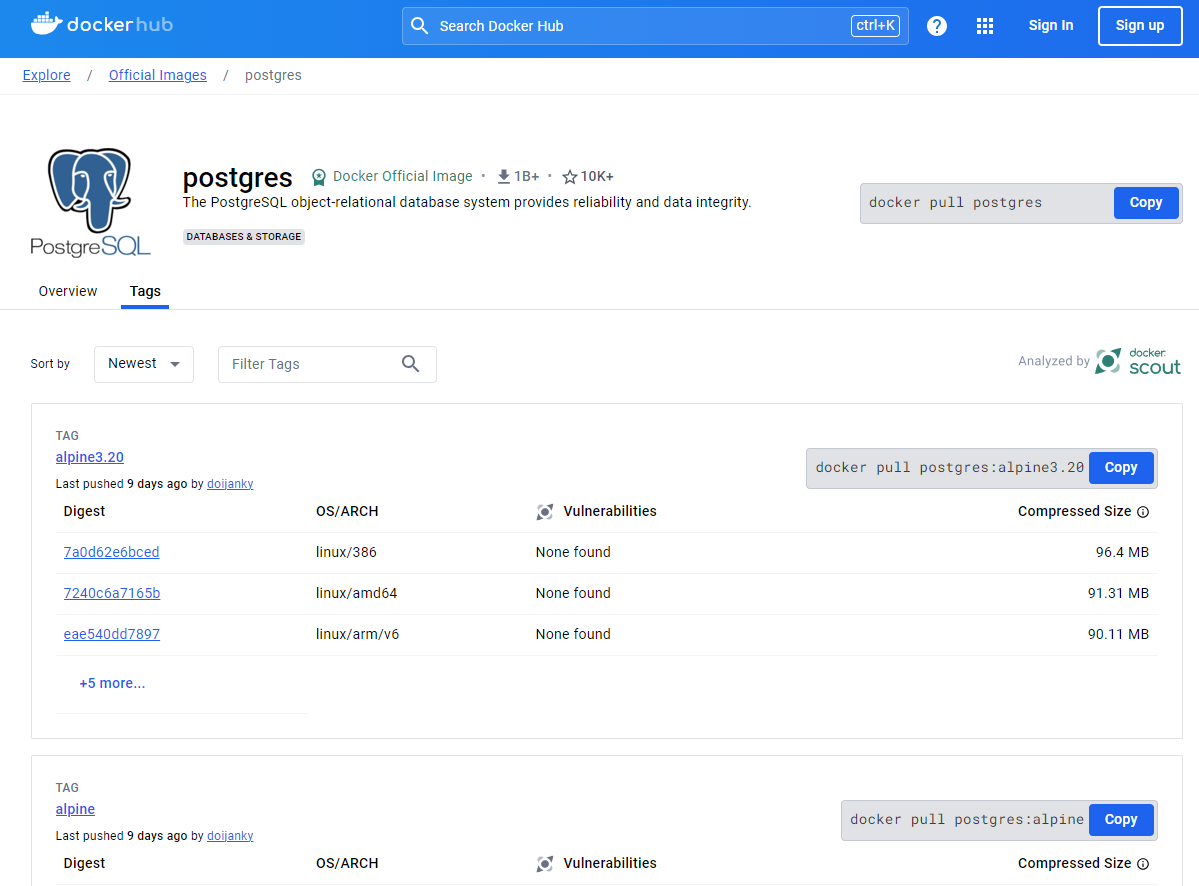Open the apps grid menu icon
1199x886 pixels.
[985, 26]
